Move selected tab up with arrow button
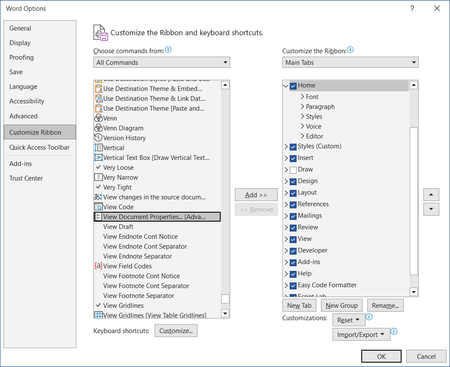 (431, 194)
